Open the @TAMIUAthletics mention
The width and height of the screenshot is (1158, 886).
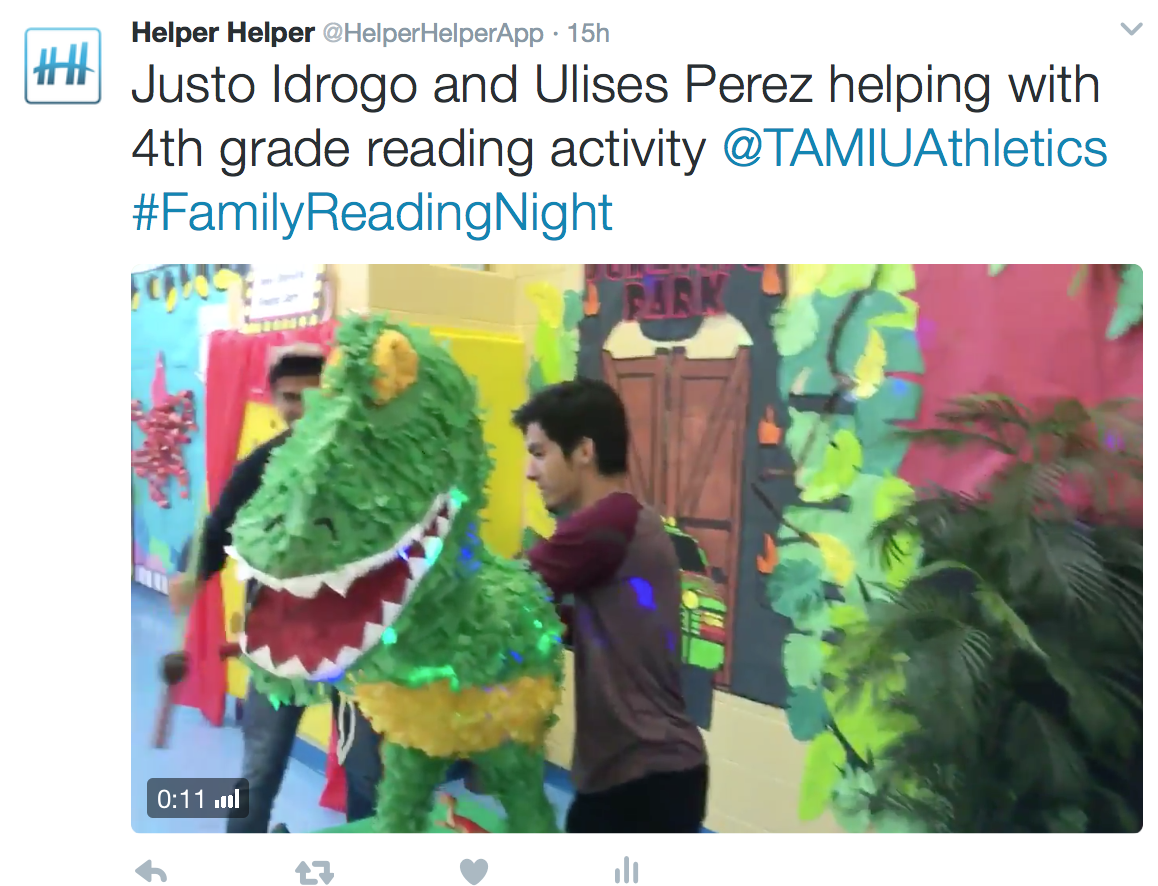914,148
